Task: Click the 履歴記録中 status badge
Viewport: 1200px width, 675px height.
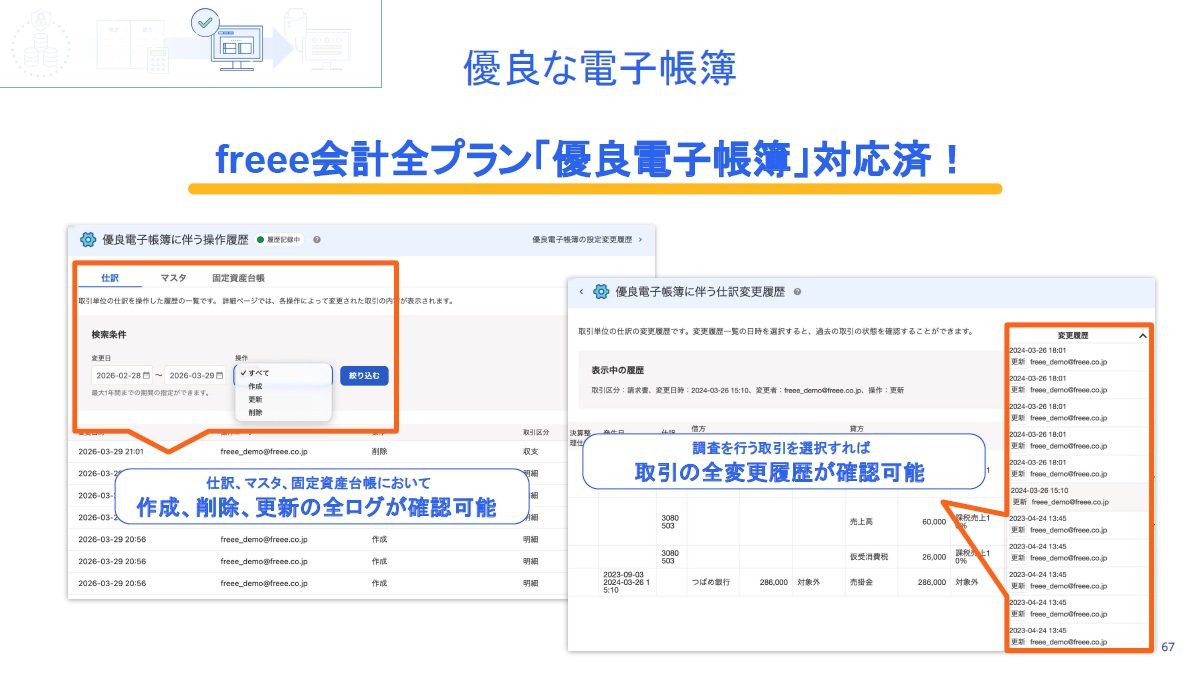Action: [x=281, y=240]
